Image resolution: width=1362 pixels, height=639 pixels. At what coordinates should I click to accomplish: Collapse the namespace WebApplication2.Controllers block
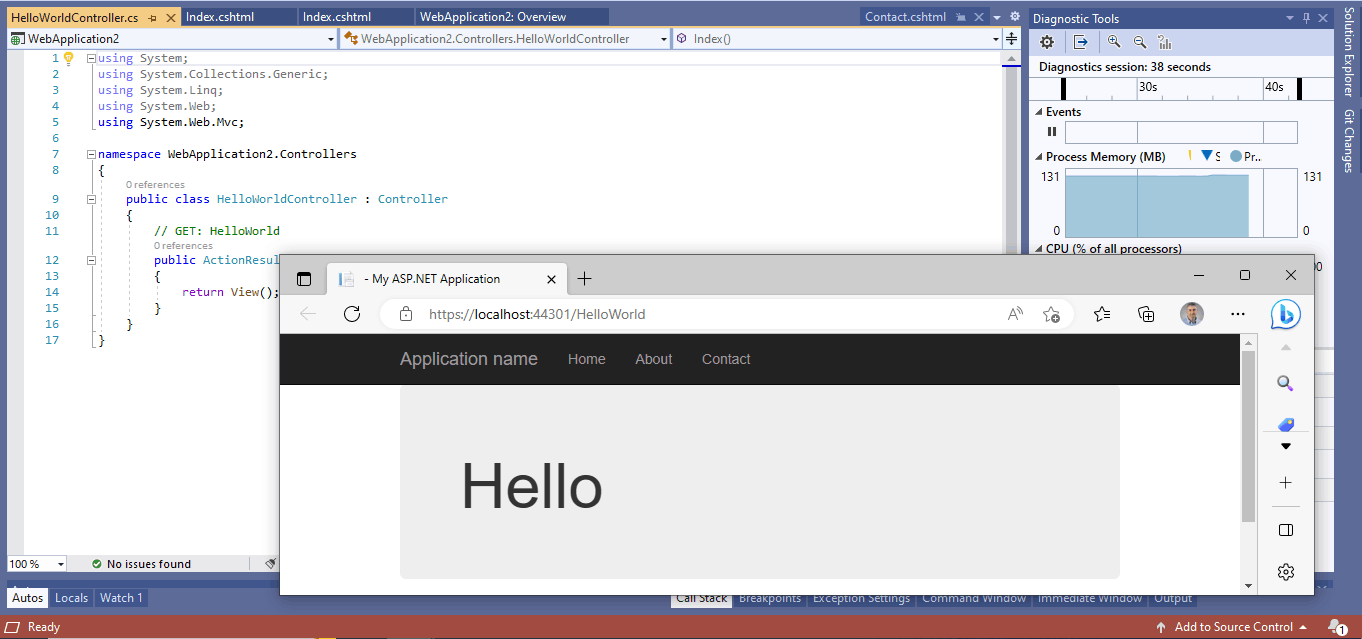coord(91,154)
